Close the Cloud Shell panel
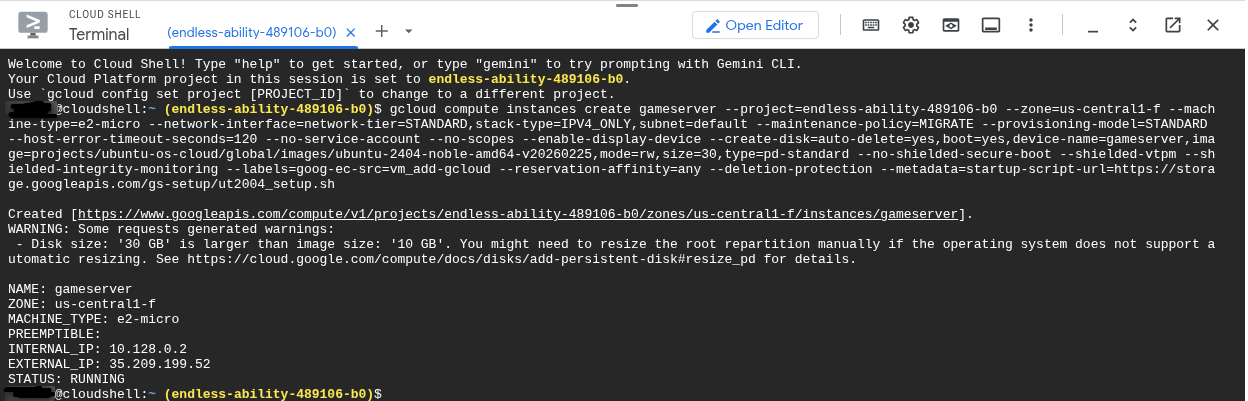 (x=1213, y=25)
